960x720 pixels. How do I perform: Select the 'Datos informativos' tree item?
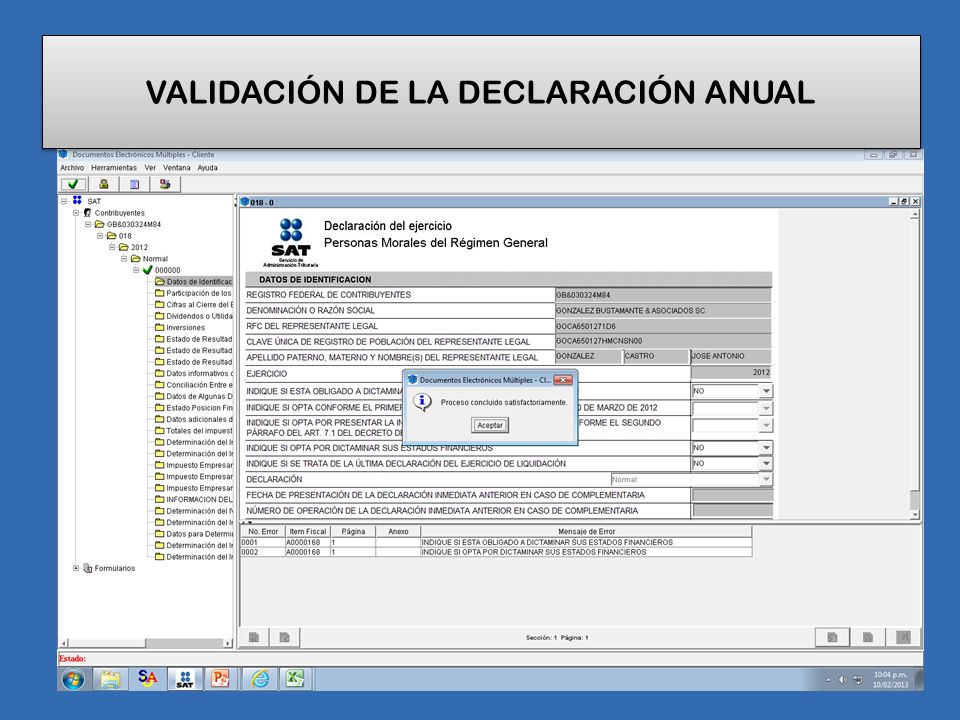199,373
